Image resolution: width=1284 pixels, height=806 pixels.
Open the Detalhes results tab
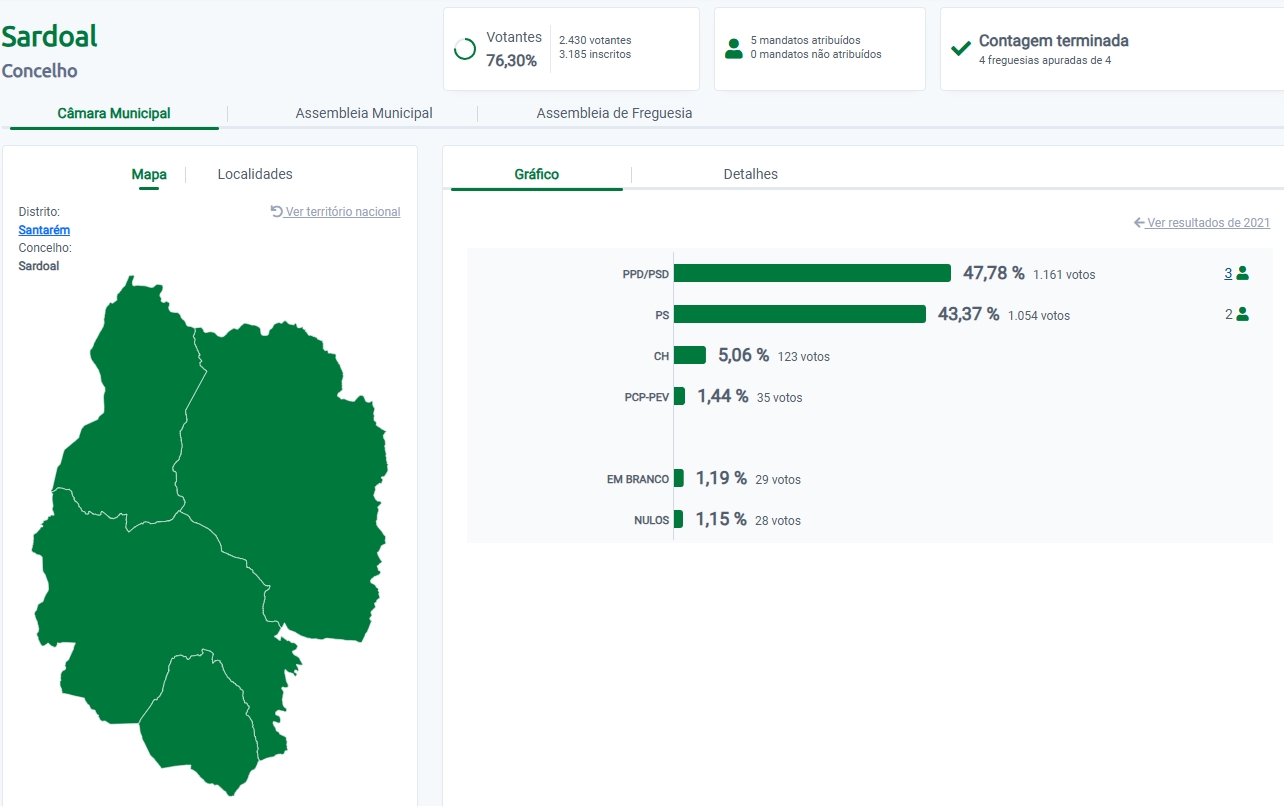(x=750, y=174)
